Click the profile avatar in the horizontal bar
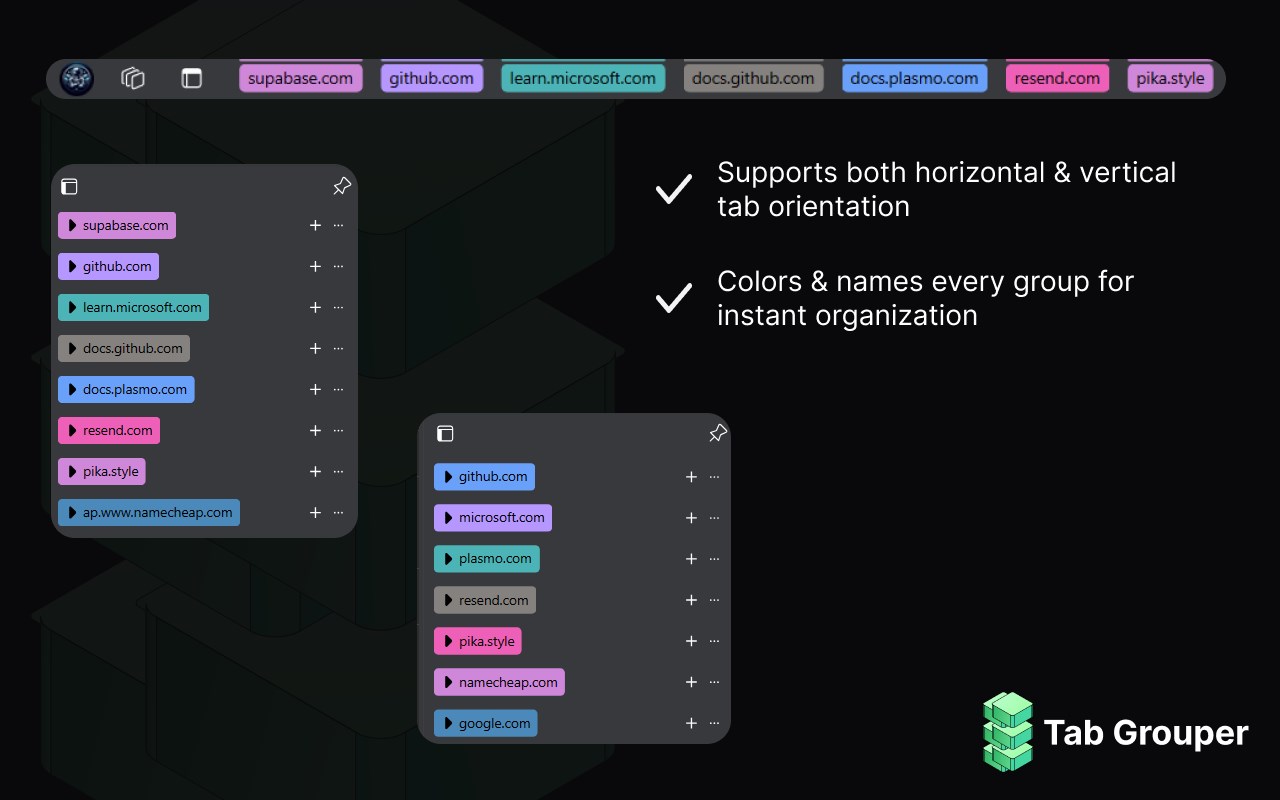 pos(77,79)
